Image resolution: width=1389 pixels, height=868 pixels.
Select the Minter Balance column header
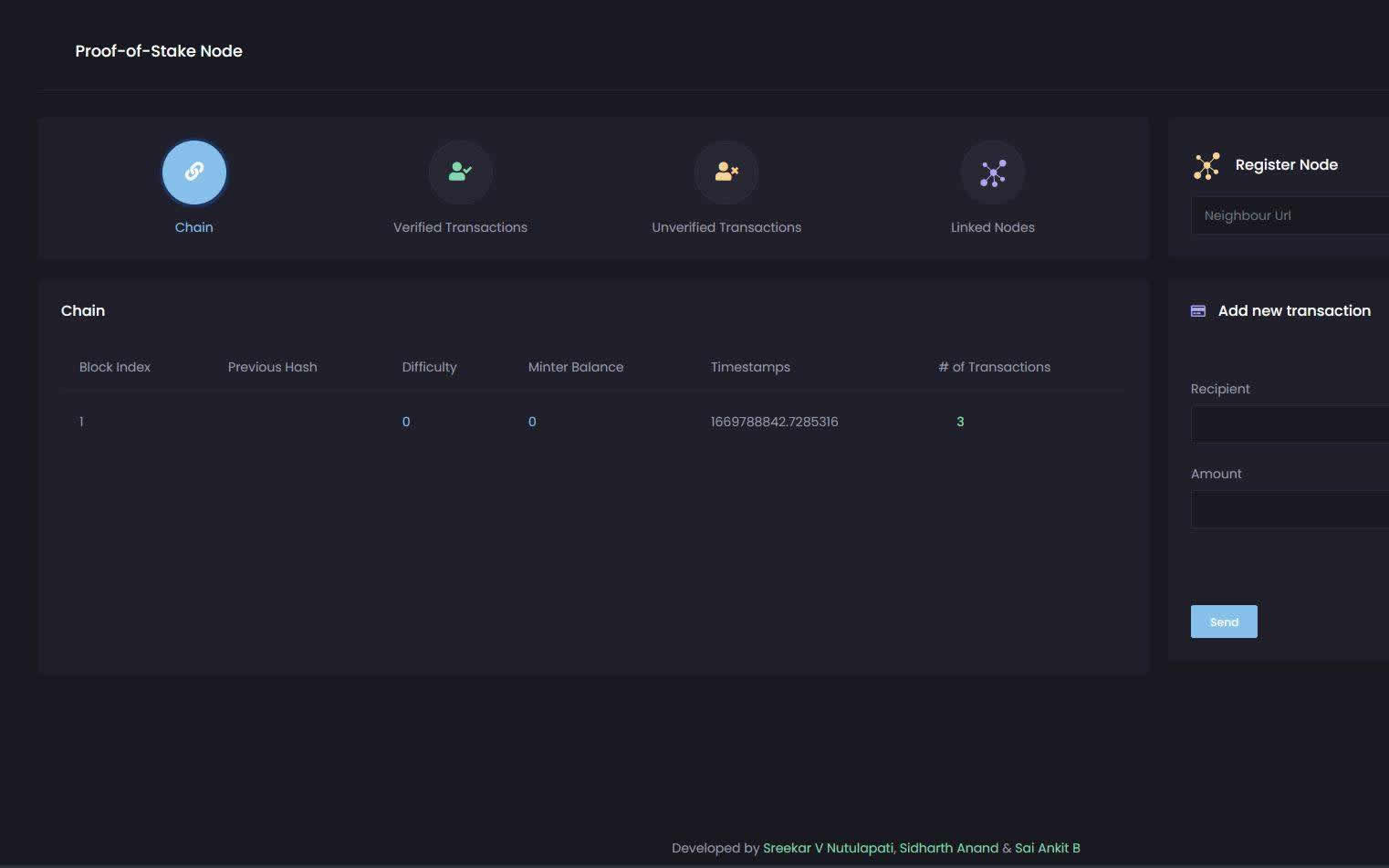[x=576, y=367]
